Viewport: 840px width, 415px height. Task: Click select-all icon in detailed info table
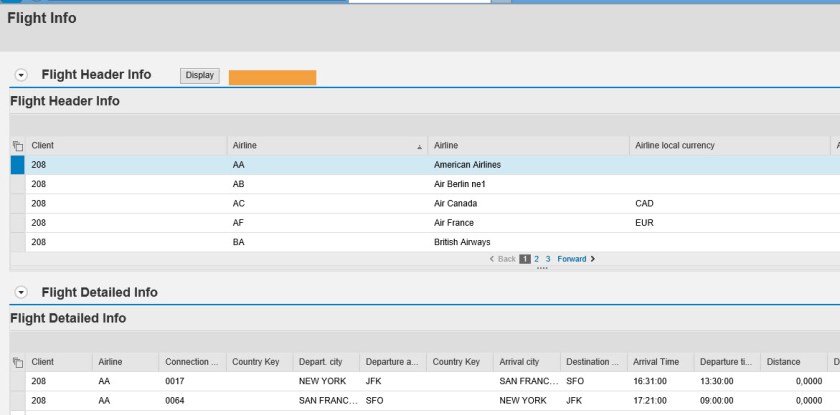tap(16, 362)
